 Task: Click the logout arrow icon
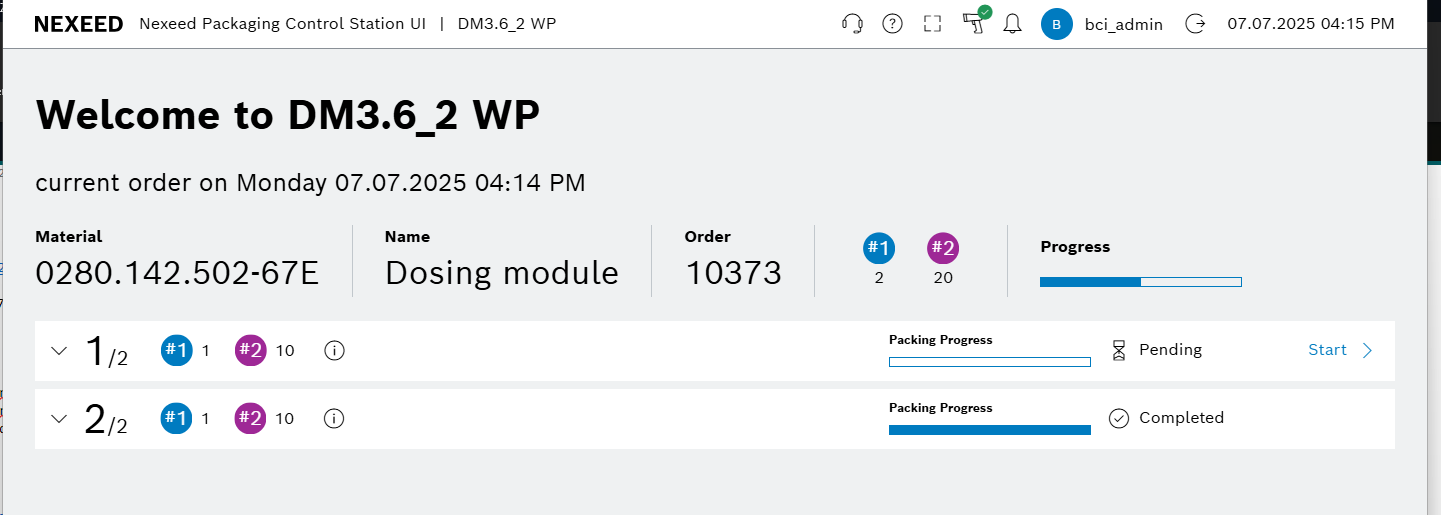coord(1195,24)
